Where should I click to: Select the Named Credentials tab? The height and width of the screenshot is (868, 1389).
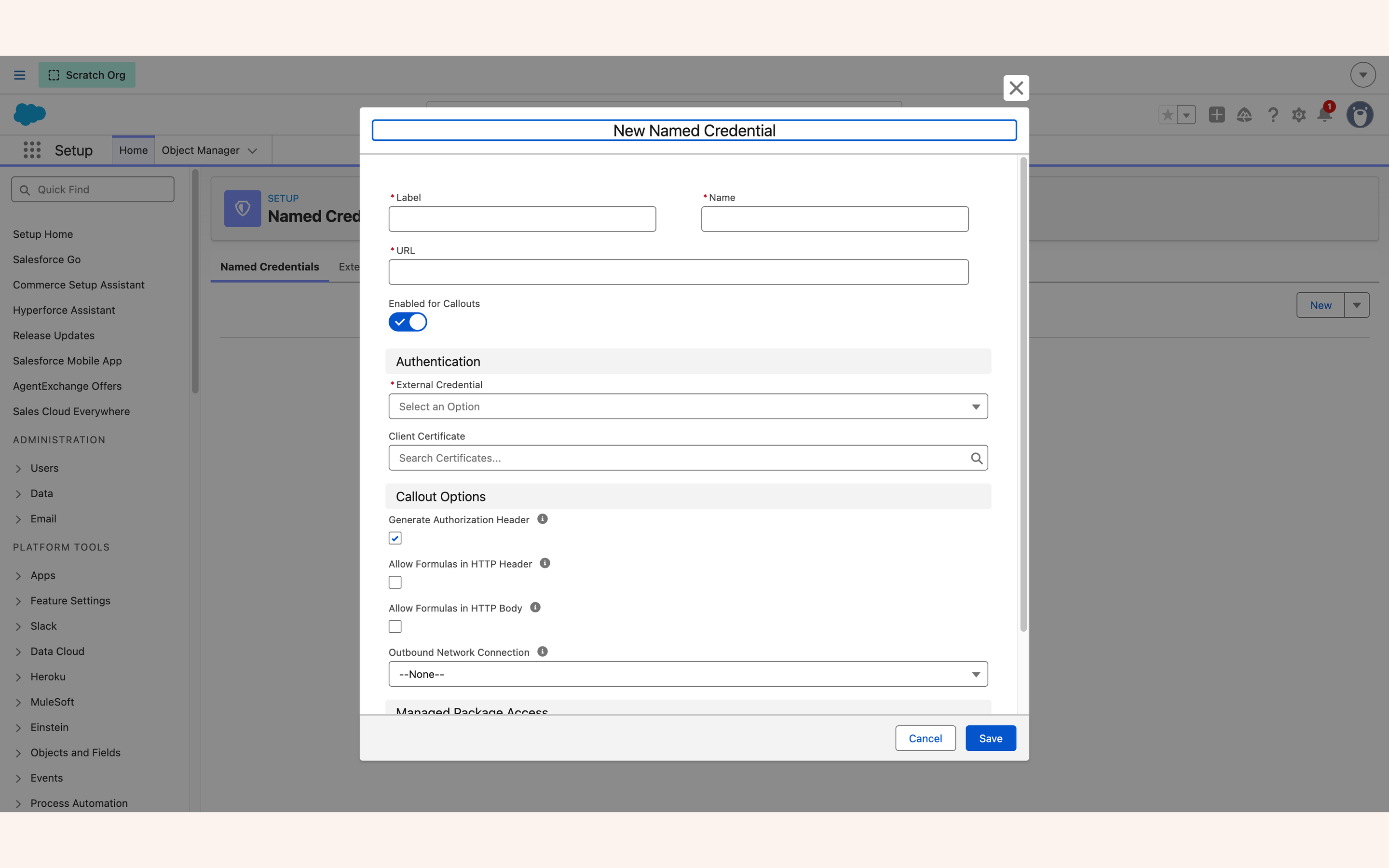tap(270, 267)
